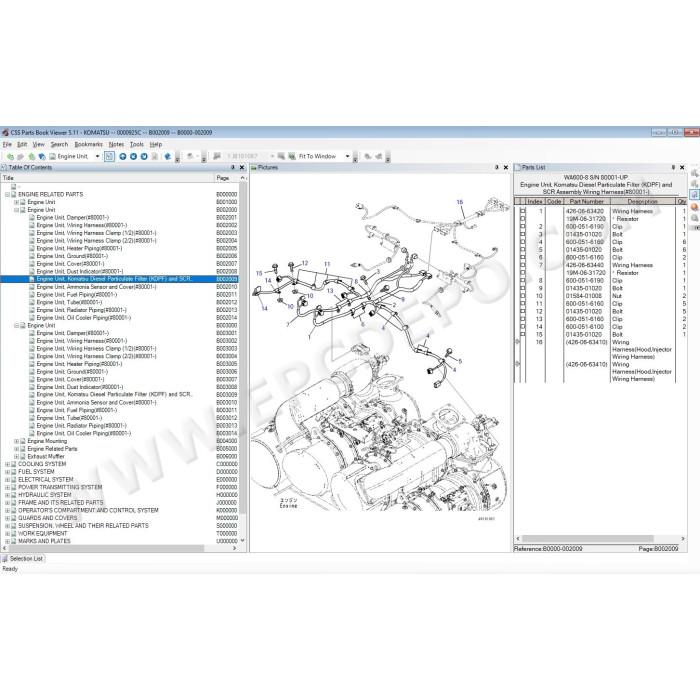Click the Title column header in contents
The width and height of the screenshot is (700, 700).
pos(107,178)
